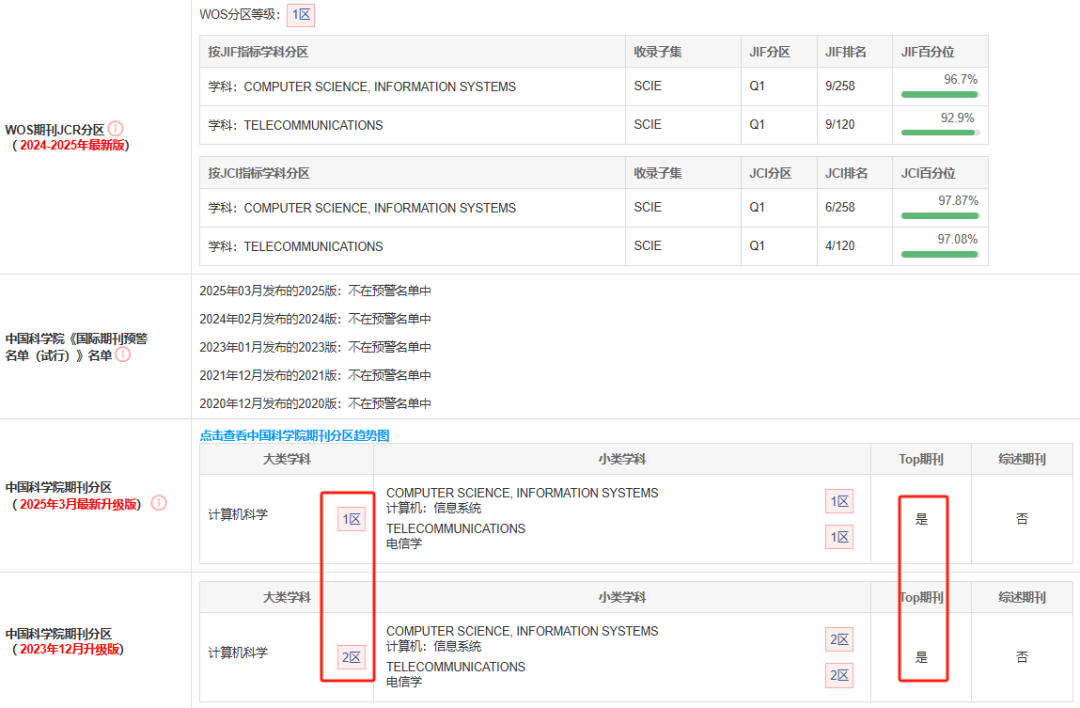Viewport: 1080px width, 708px height.
Task: Open the 中国科学院期刊分区趋势图 link
Action: click(295, 435)
